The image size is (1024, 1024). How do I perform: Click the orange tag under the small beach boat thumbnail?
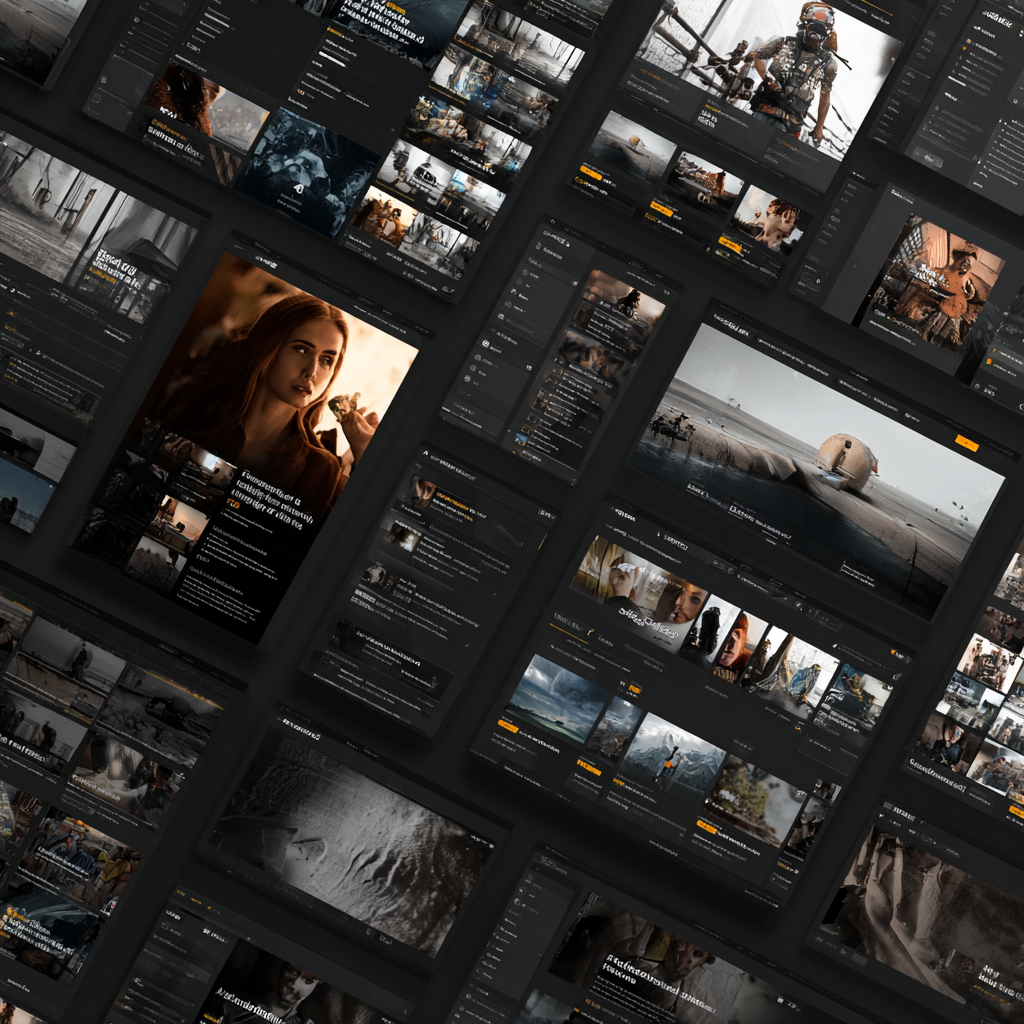coord(590,173)
